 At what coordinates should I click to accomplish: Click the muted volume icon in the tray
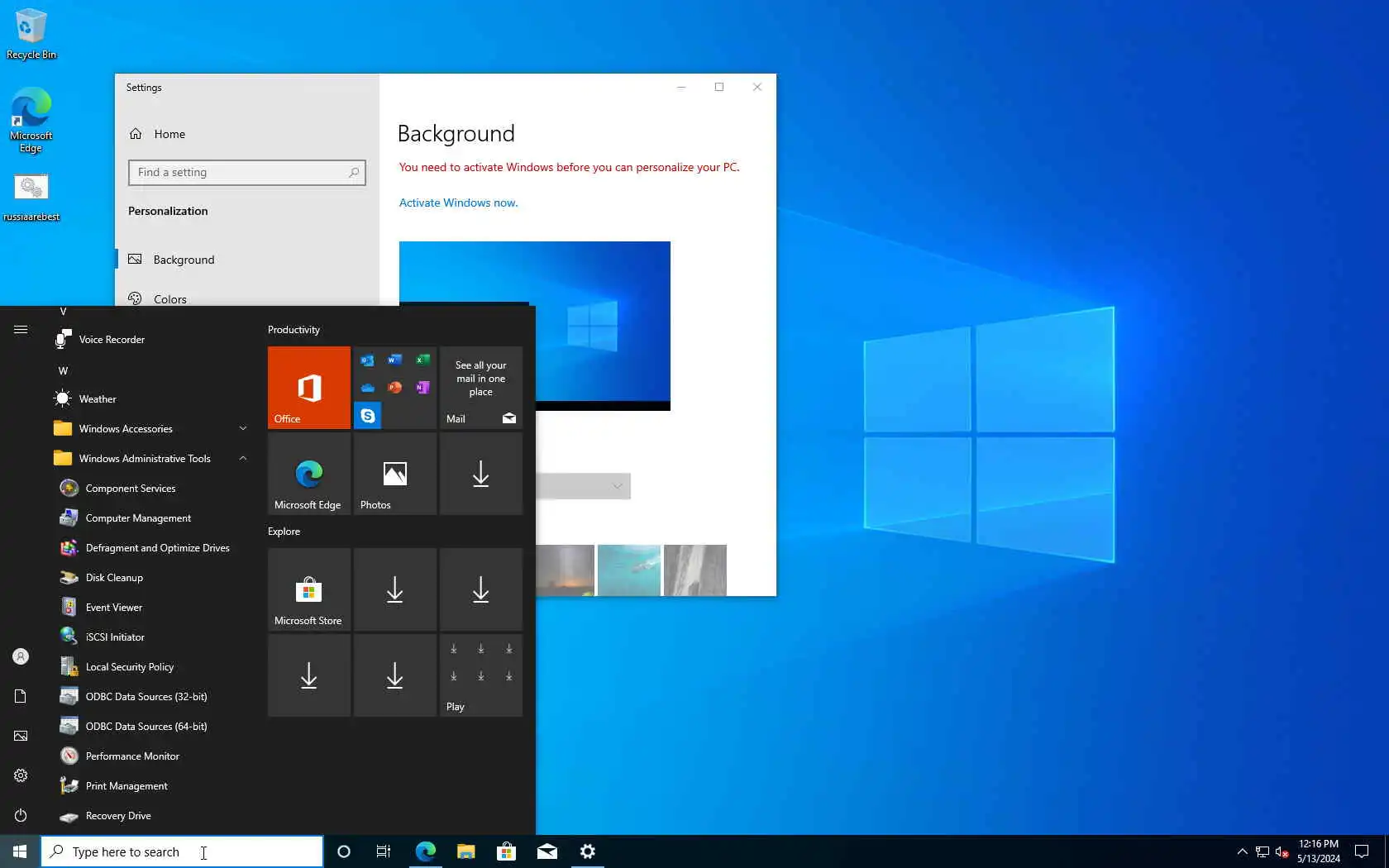[x=1282, y=851]
